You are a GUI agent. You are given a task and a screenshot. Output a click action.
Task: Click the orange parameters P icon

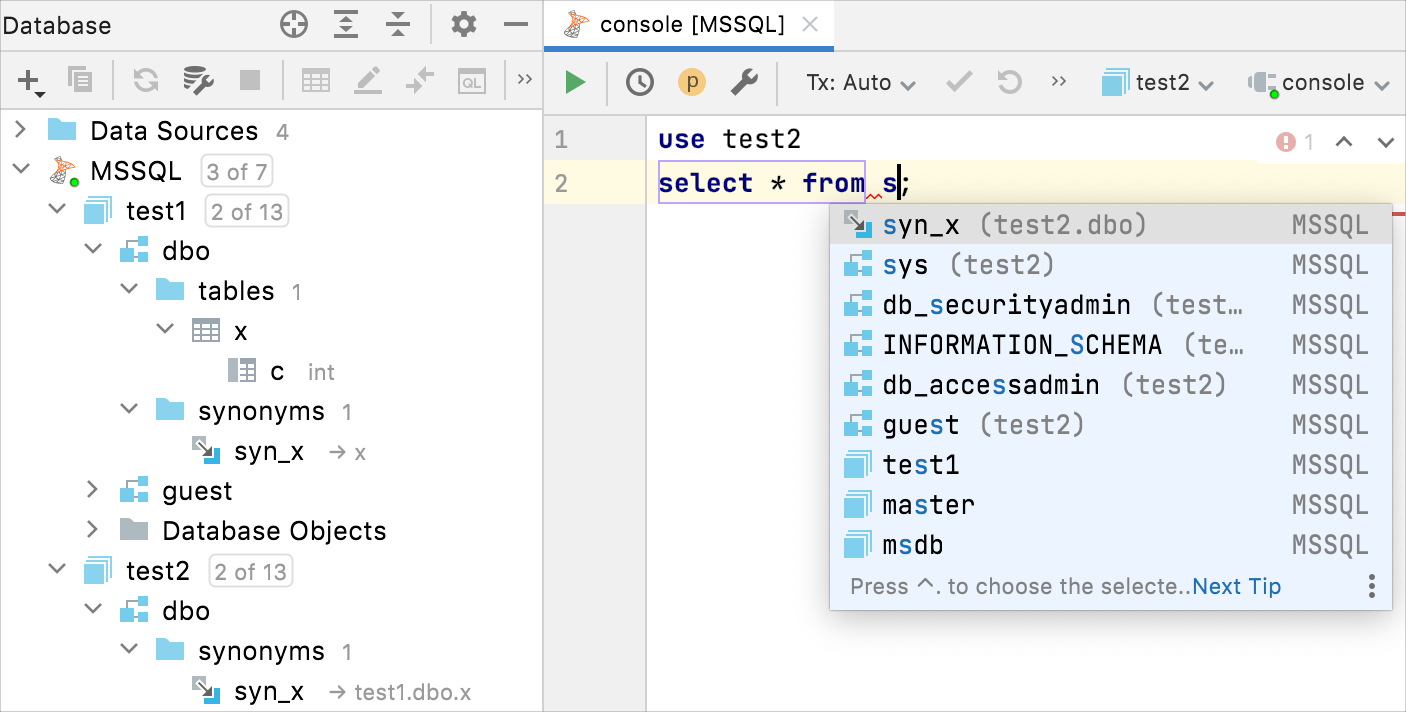click(692, 82)
